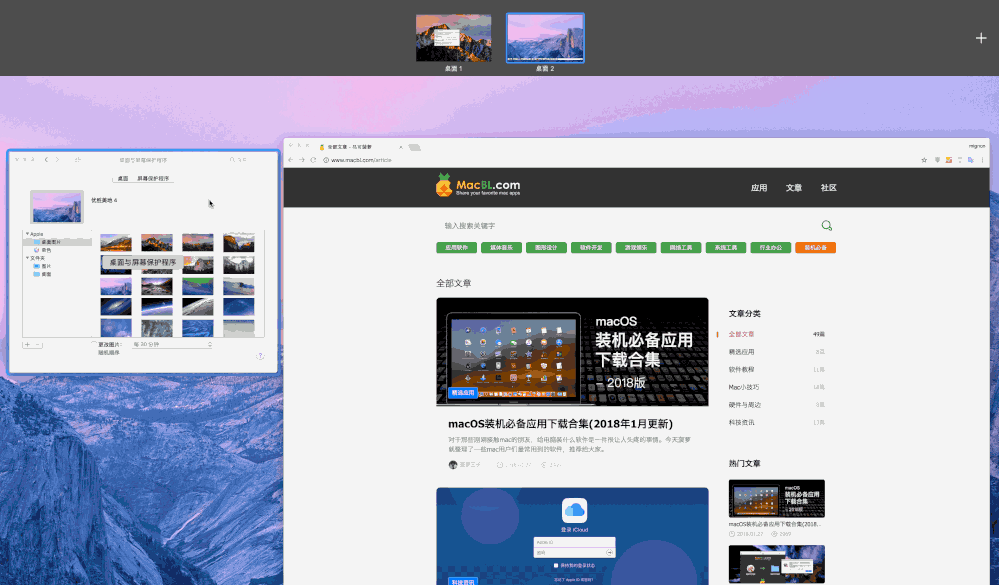Select 软件开发 category tag
Viewport: 999px width, 585px height.
591,247
